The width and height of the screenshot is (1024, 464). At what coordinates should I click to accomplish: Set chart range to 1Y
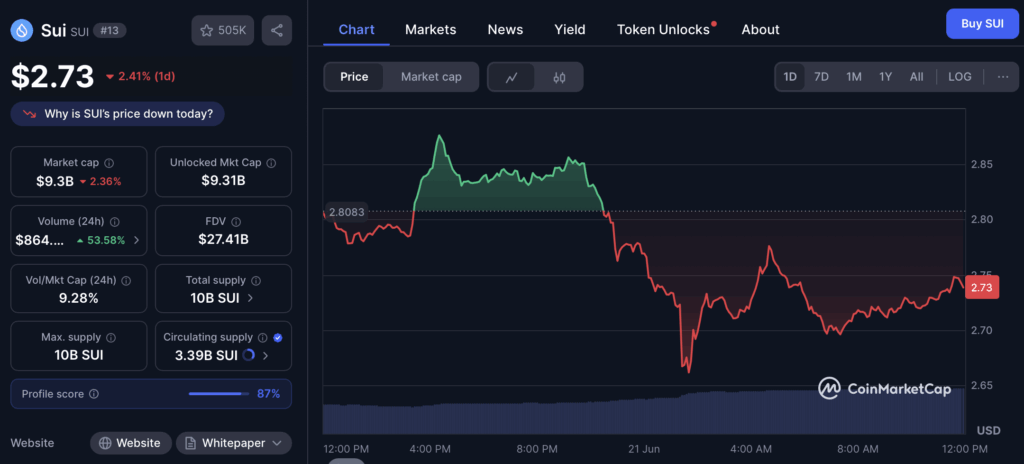(886, 76)
